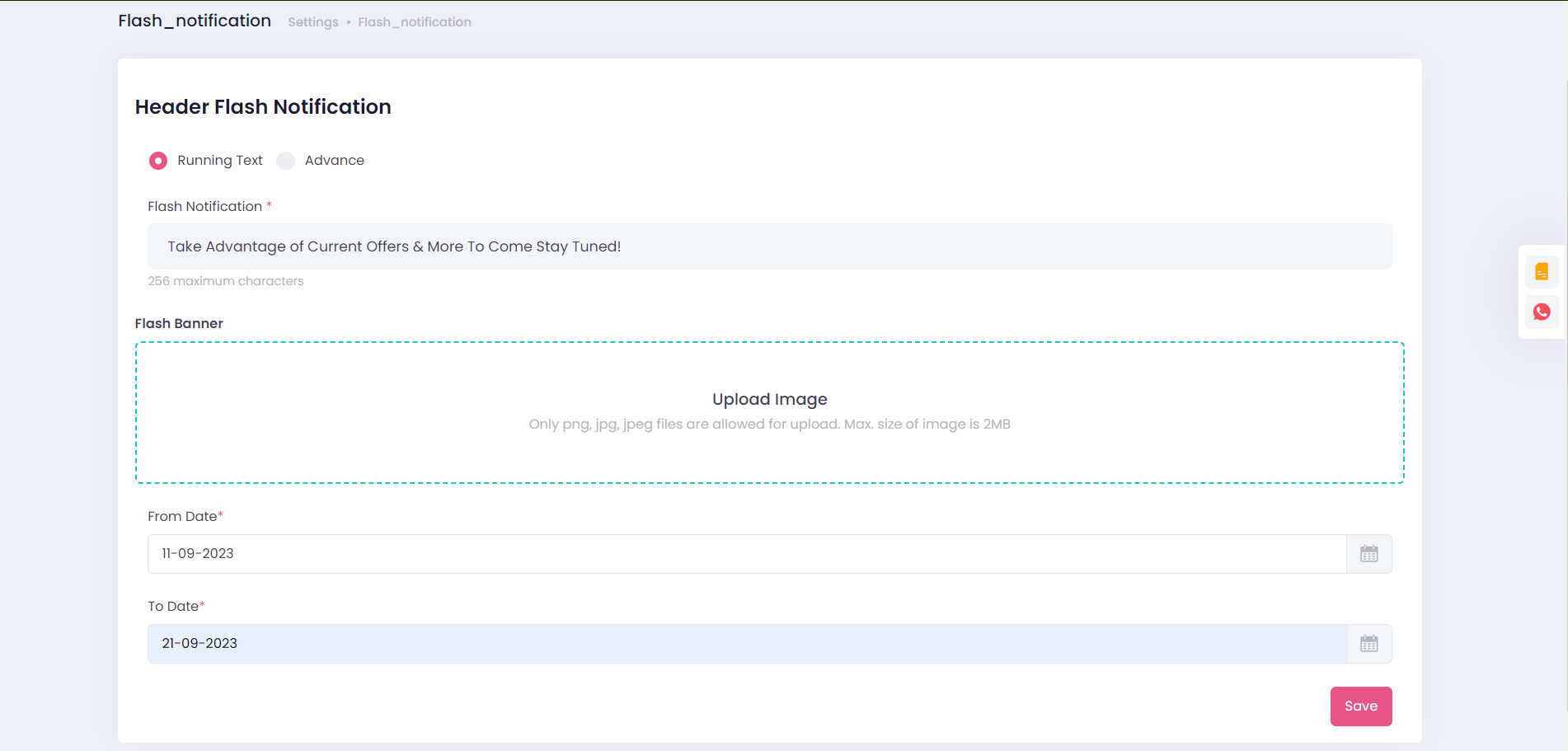The image size is (1568, 751).
Task: Click the Flash Notification text input field
Action: click(770, 246)
